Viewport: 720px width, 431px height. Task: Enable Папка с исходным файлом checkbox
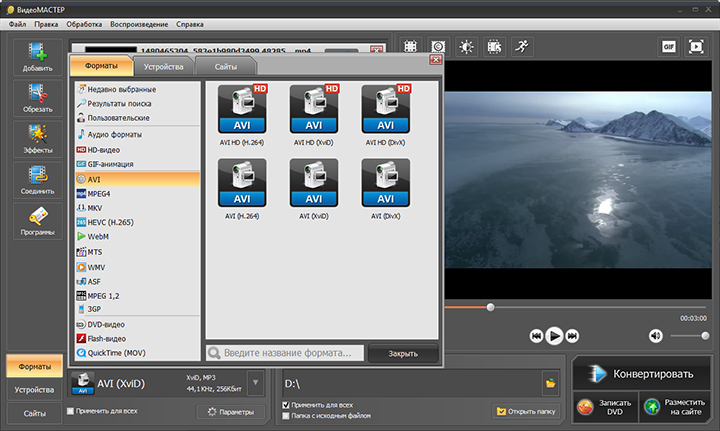point(286,416)
